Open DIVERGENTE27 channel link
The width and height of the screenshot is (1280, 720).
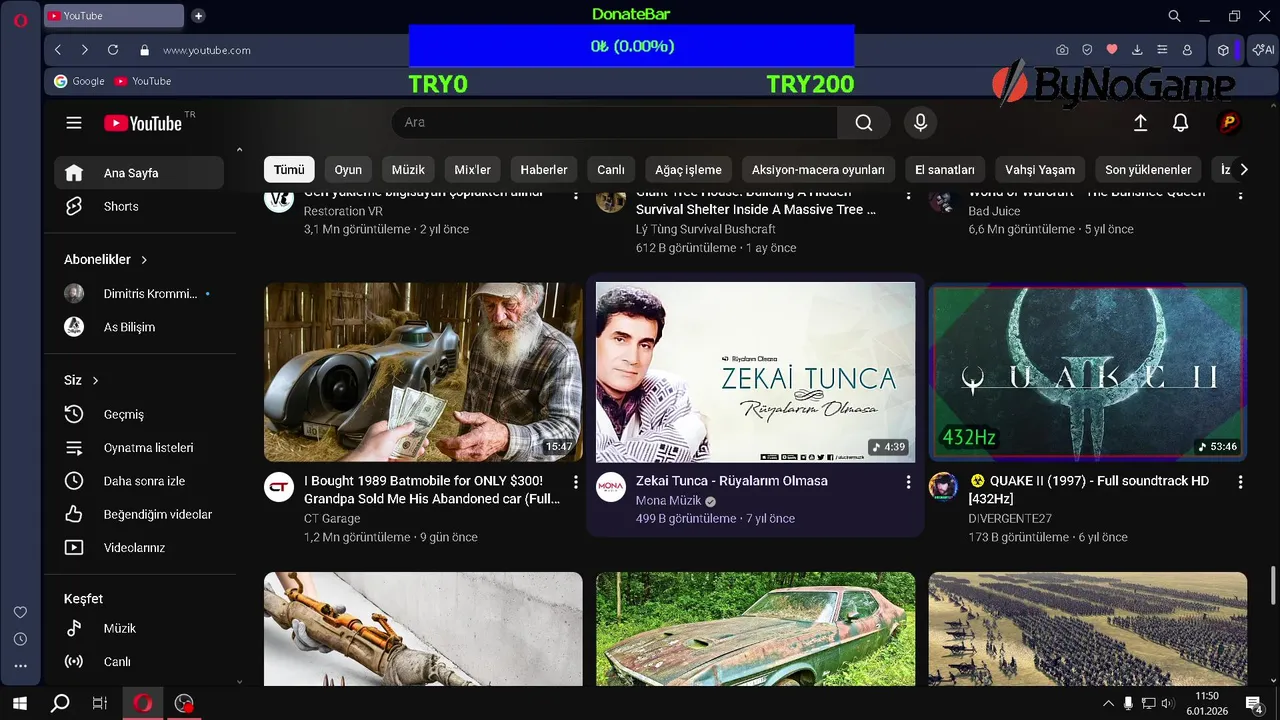tap(1010, 519)
